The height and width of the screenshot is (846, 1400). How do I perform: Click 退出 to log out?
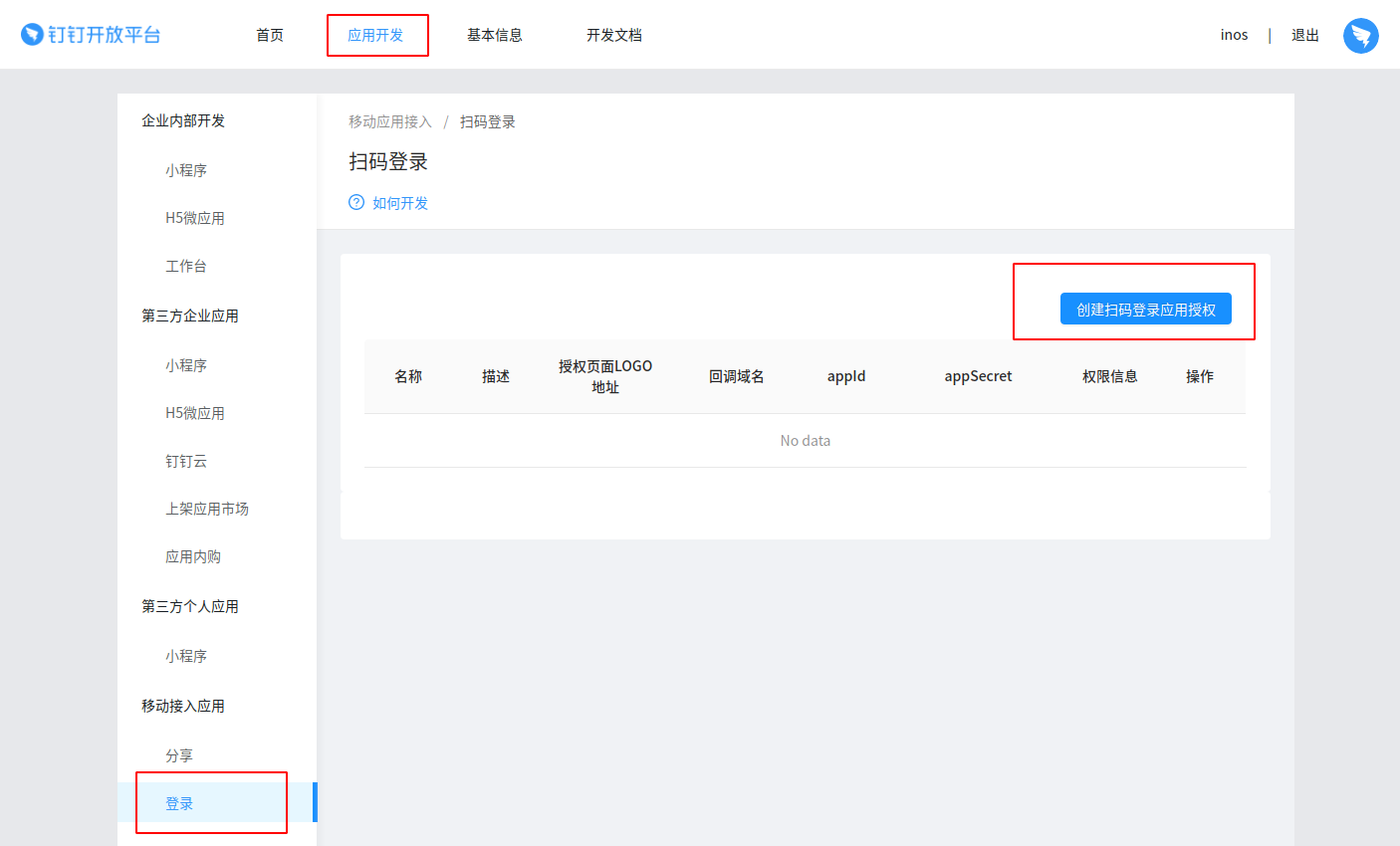coord(1305,35)
